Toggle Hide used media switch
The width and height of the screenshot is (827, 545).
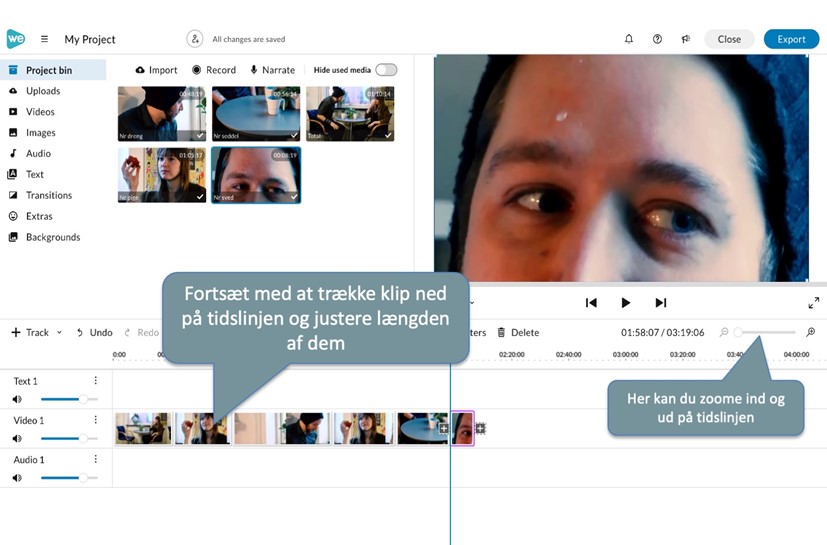click(x=385, y=70)
